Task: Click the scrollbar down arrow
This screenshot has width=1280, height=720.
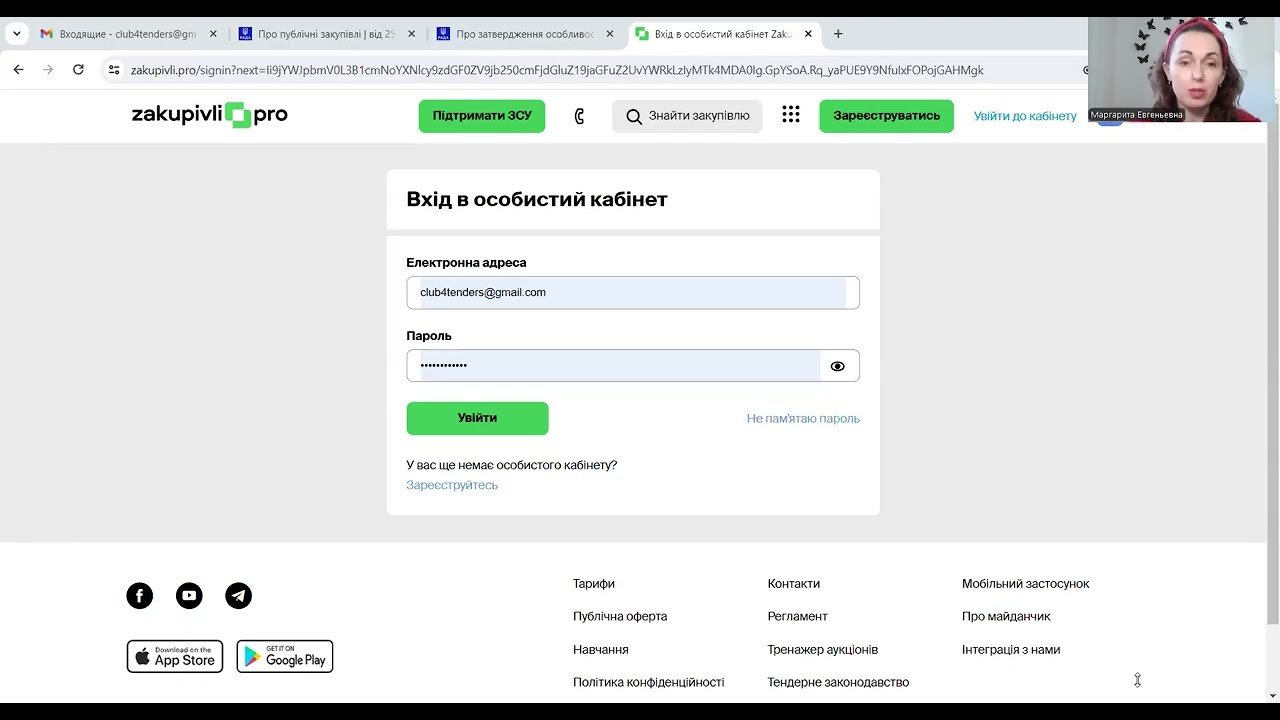Action: (x=1273, y=696)
